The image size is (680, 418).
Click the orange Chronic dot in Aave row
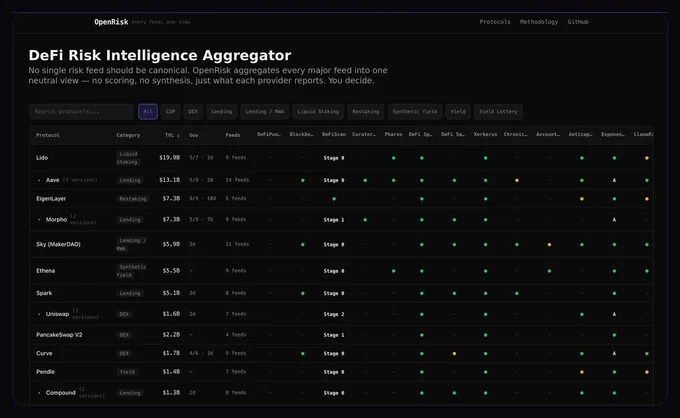click(517, 180)
